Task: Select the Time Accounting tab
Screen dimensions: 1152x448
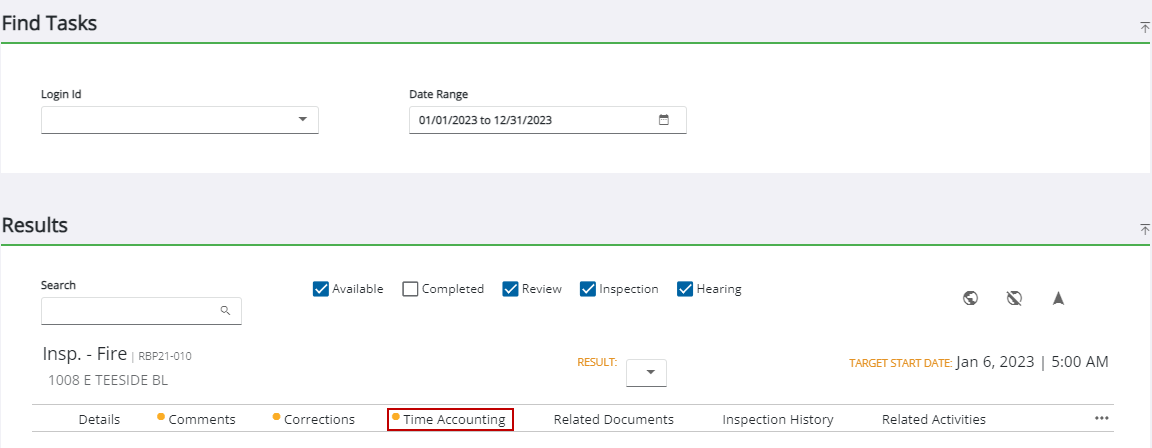Action: [x=450, y=419]
